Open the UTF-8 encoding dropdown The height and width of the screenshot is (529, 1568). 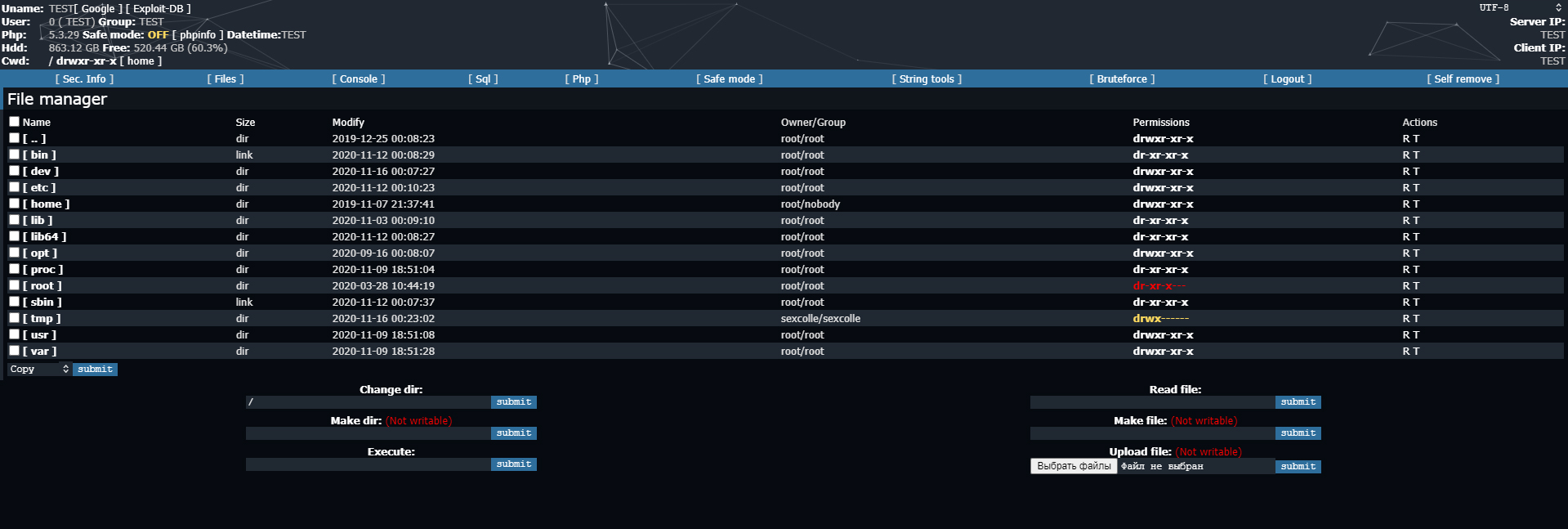[x=1521, y=7]
